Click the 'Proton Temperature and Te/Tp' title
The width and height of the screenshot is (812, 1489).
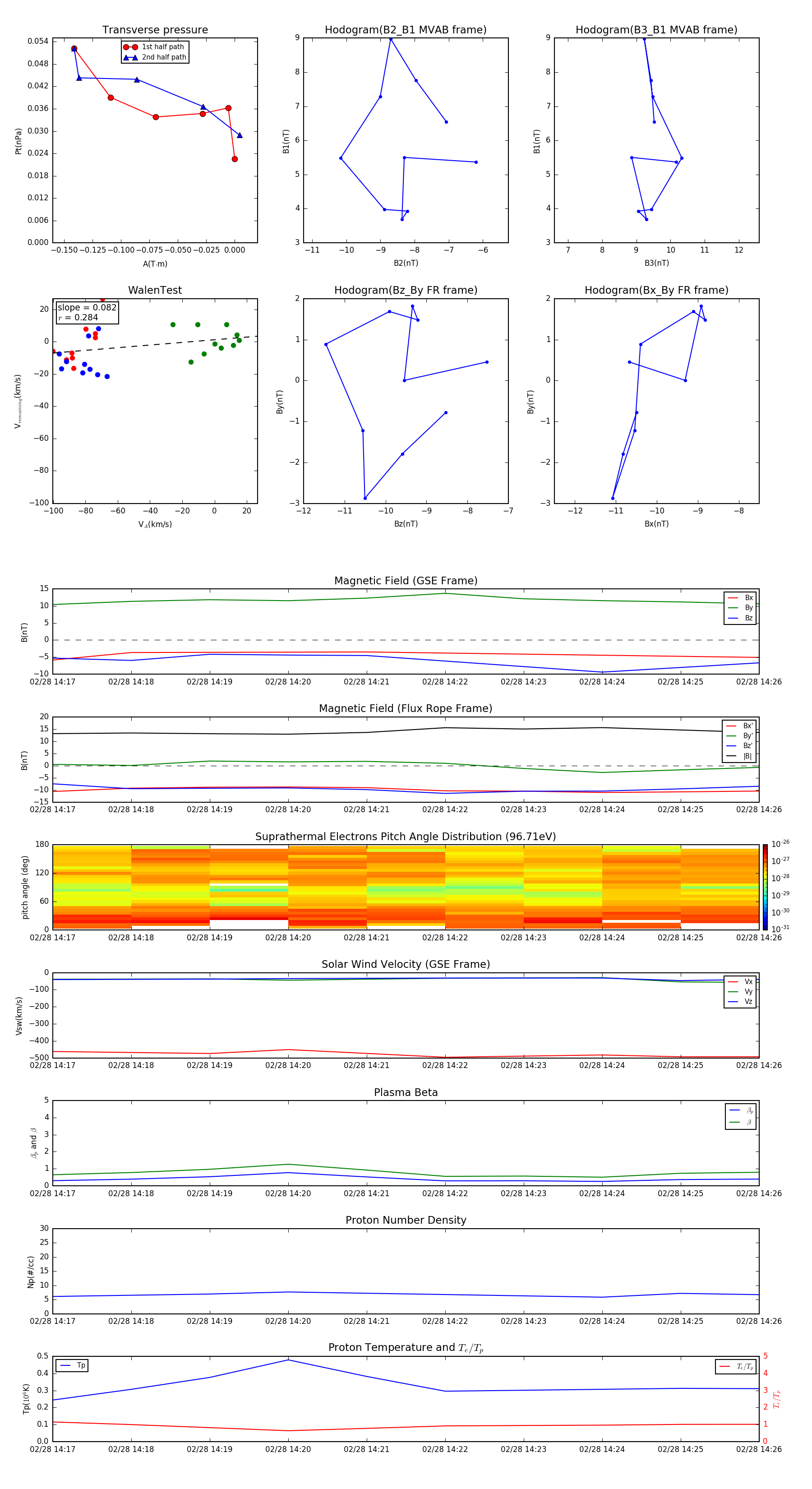click(406, 1348)
